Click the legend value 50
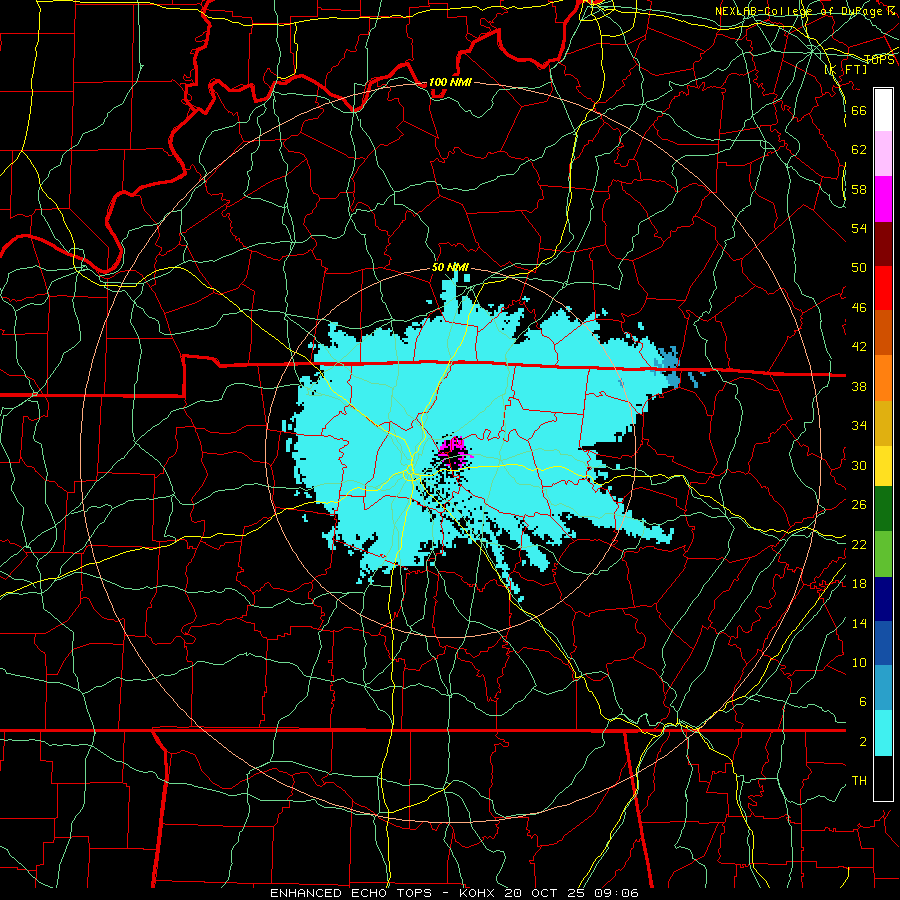This screenshot has width=900, height=900. point(859,268)
